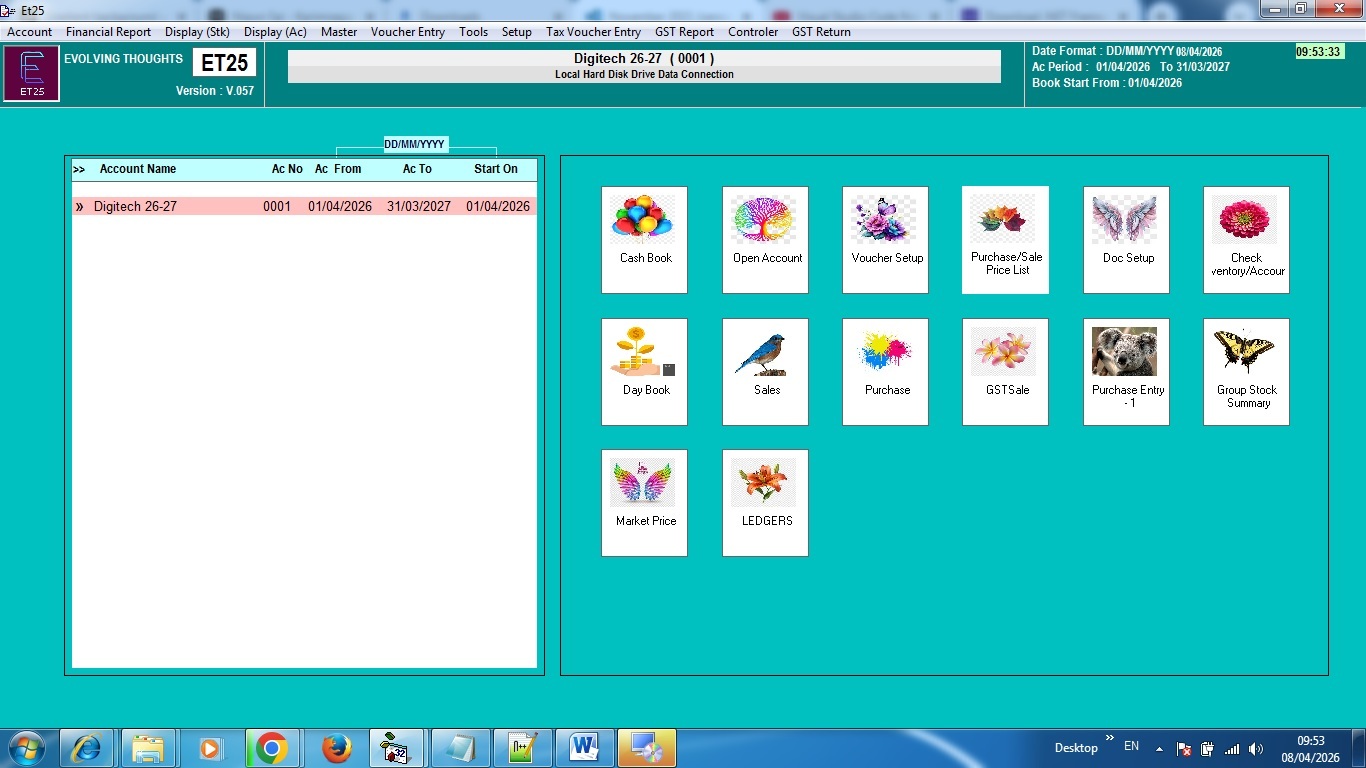
Task: Open the Doc Setup shortcut
Action: coord(1126,239)
